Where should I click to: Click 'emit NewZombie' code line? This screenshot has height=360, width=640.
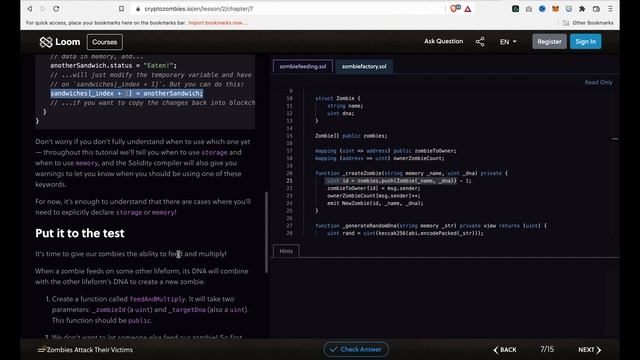click(x=375, y=203)
